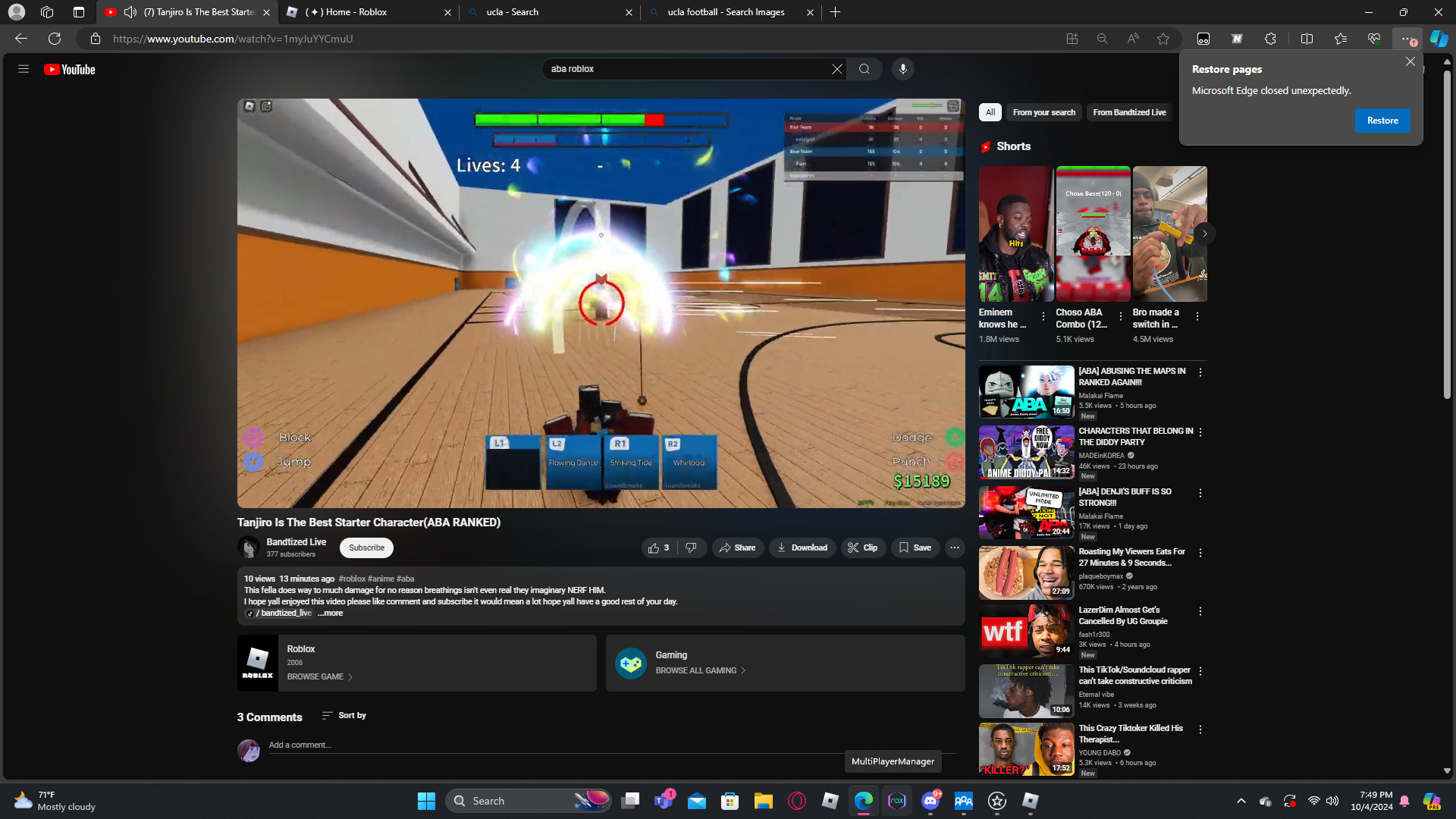Open the taskbar Search box
This screenshot has width=1456, height=819.
pyautogui.click(x=529, y=801)
